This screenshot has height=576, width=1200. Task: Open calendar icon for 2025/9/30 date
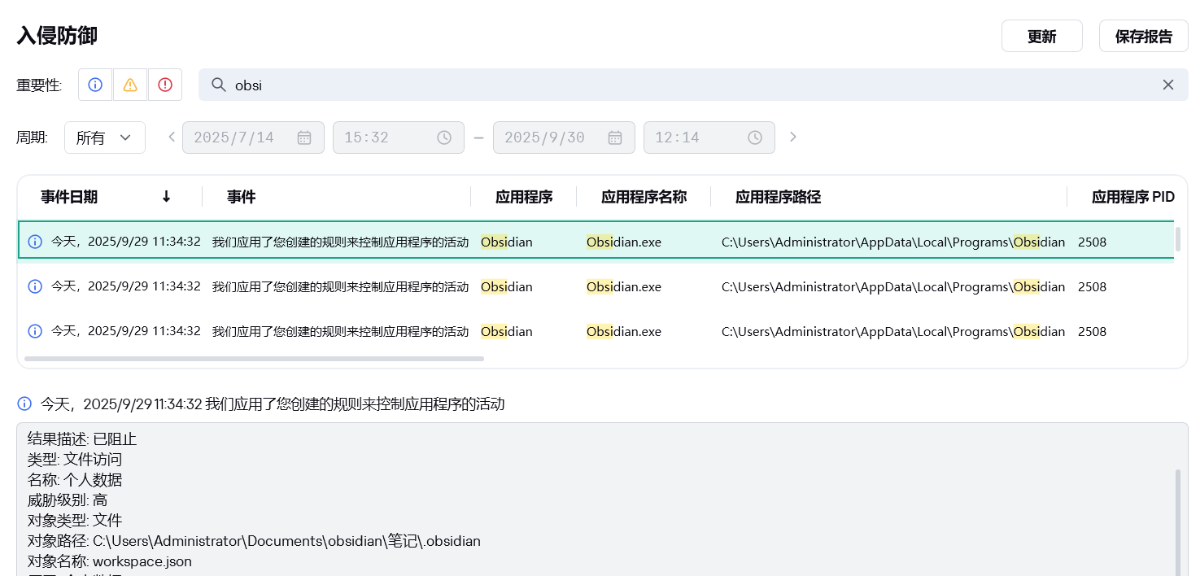pos(615,137)
